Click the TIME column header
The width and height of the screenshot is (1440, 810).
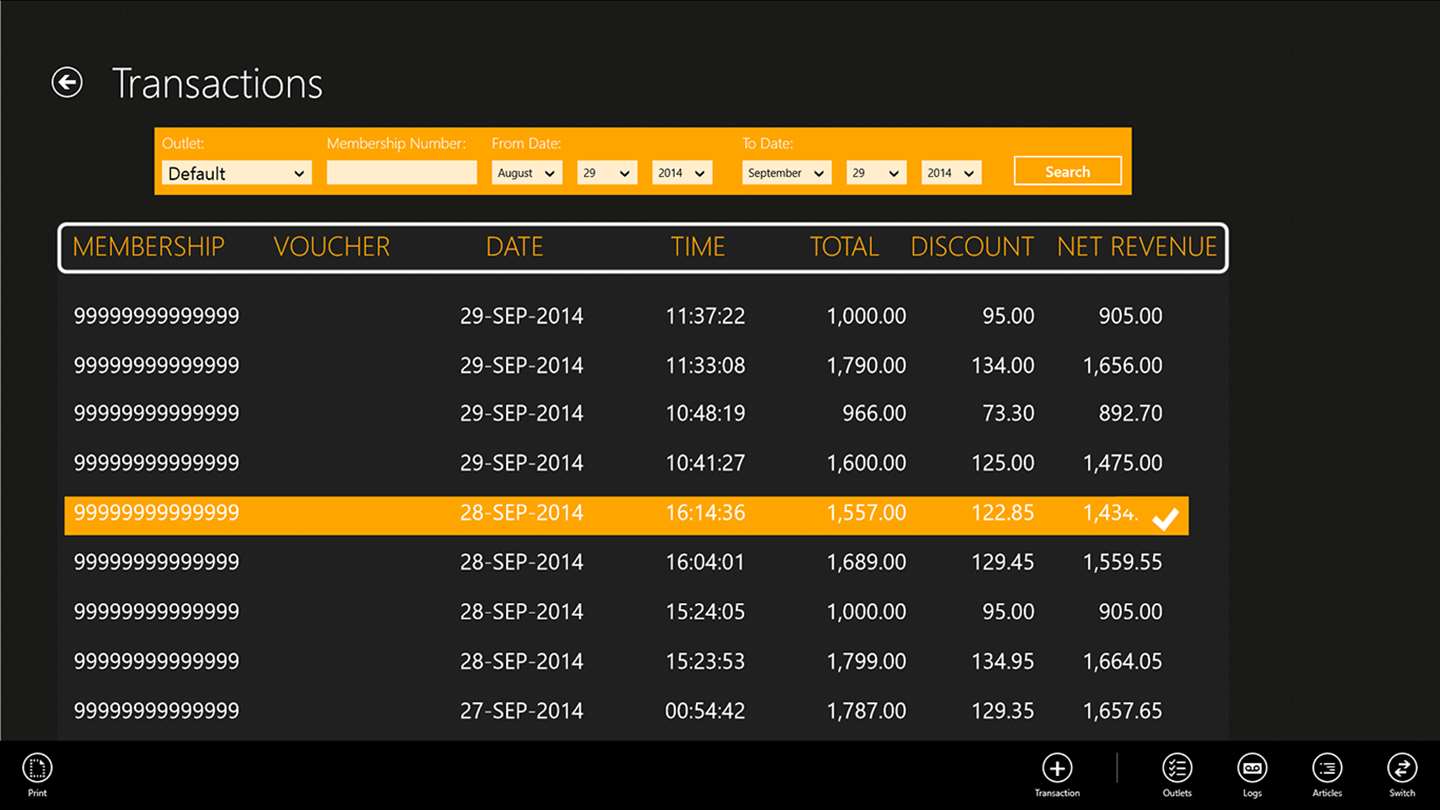click(x=698, y=247)
